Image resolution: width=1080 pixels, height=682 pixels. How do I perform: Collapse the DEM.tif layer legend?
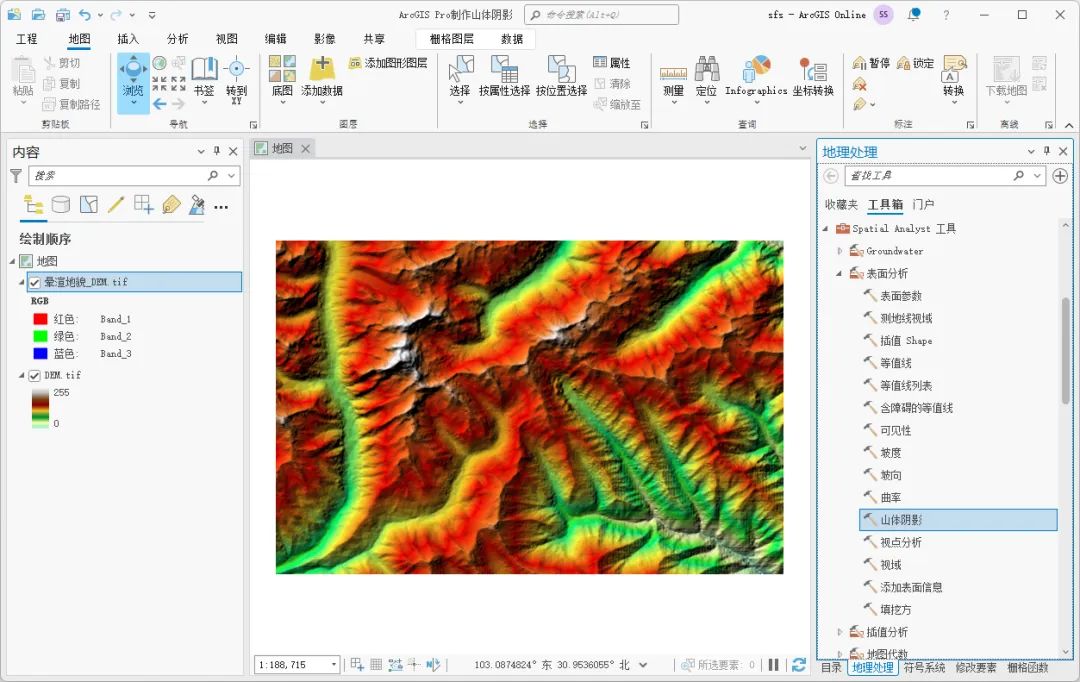pos(21,375)
